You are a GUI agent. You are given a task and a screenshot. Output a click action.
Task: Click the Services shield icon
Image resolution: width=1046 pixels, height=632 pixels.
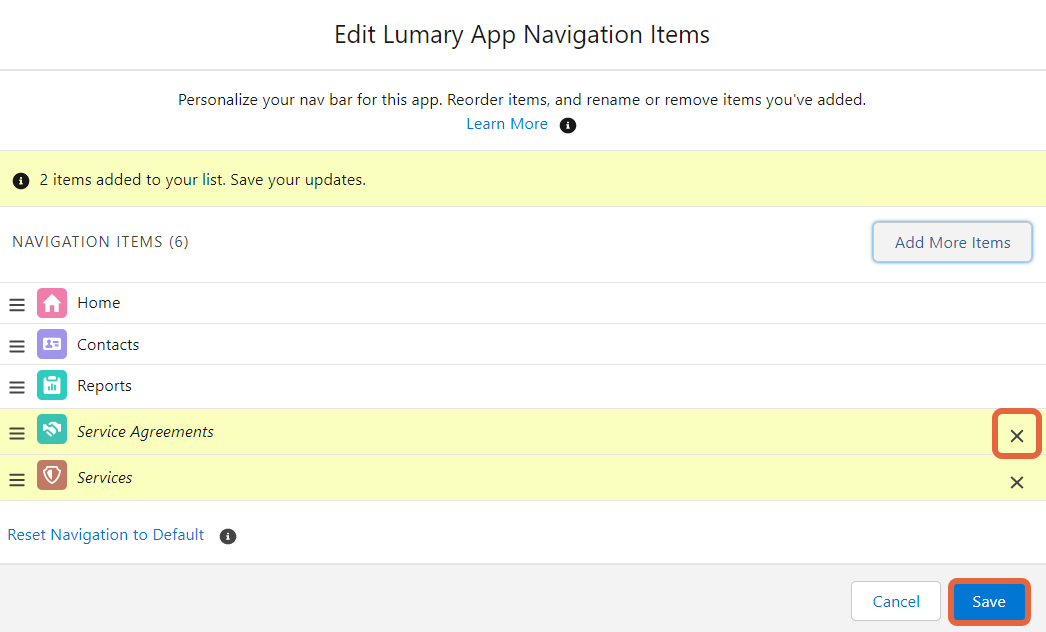(x=52, y=476)
